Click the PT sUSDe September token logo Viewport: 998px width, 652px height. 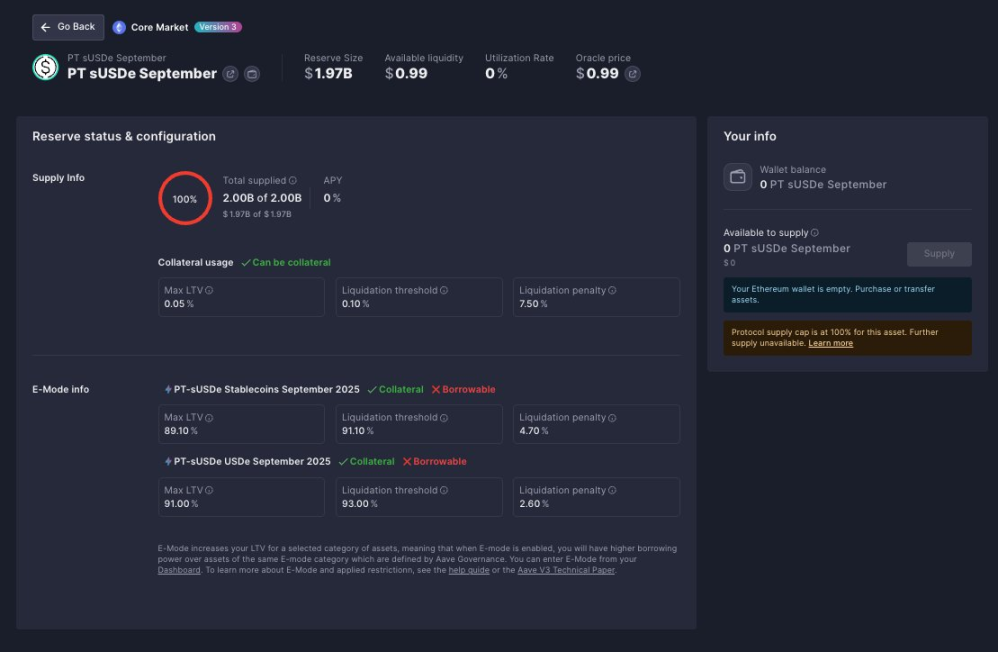(44, 68)
